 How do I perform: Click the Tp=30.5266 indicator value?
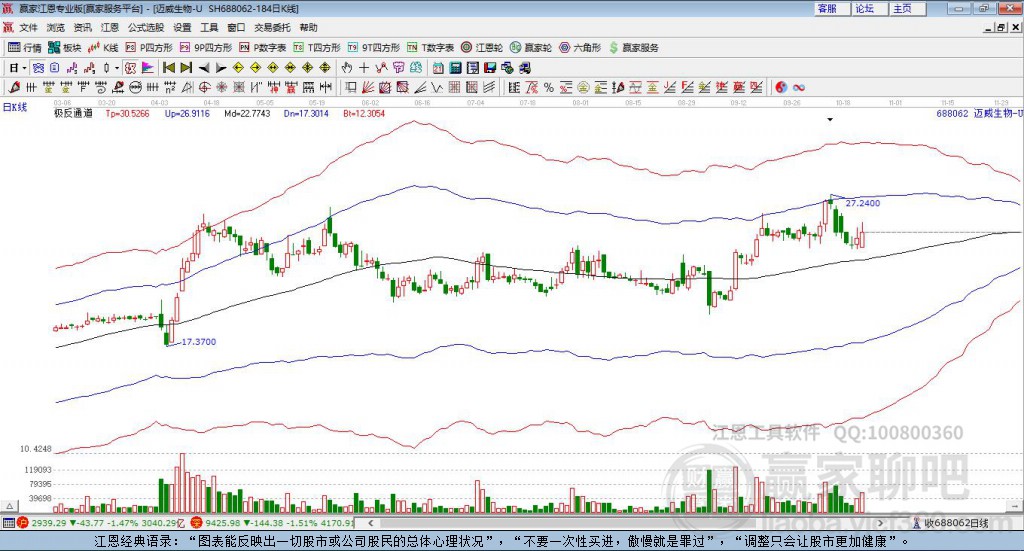click(x=127, y=114)
